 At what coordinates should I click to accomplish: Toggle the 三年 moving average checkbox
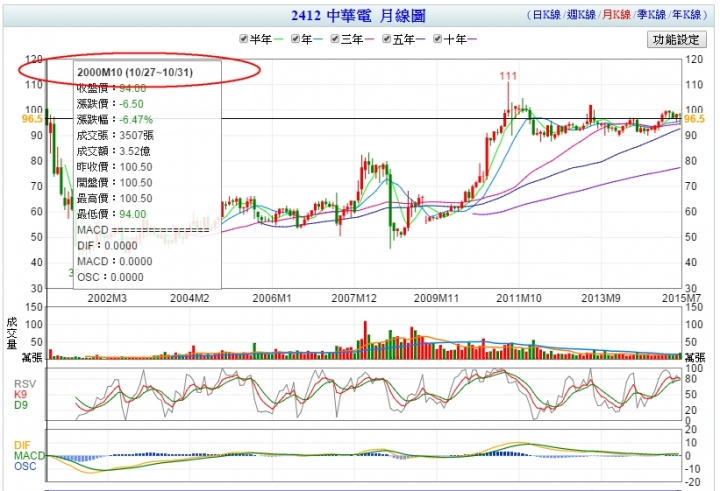(335, 39)
